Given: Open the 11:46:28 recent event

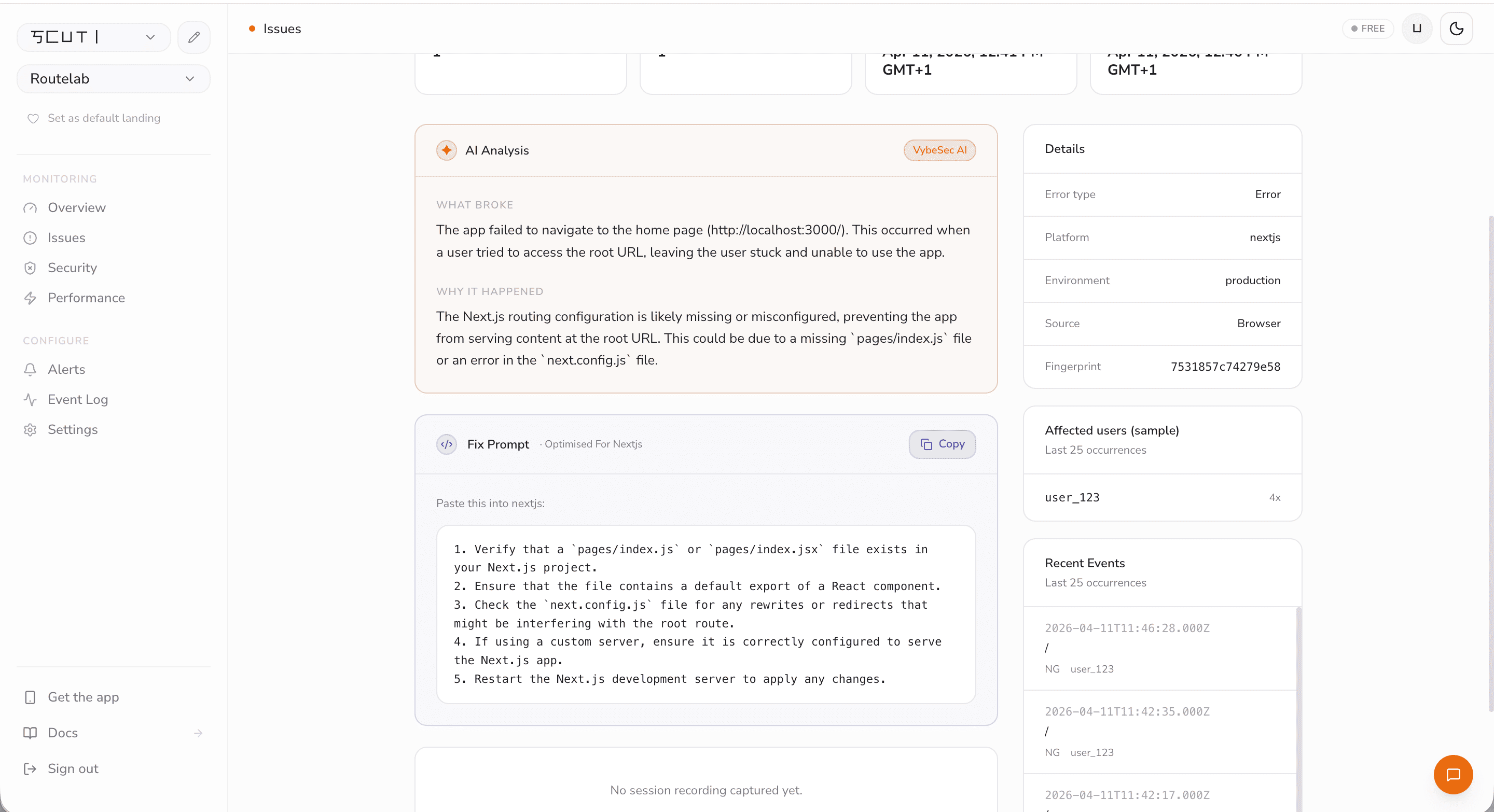Looking at the screenshot, I should pos(1160,649).
